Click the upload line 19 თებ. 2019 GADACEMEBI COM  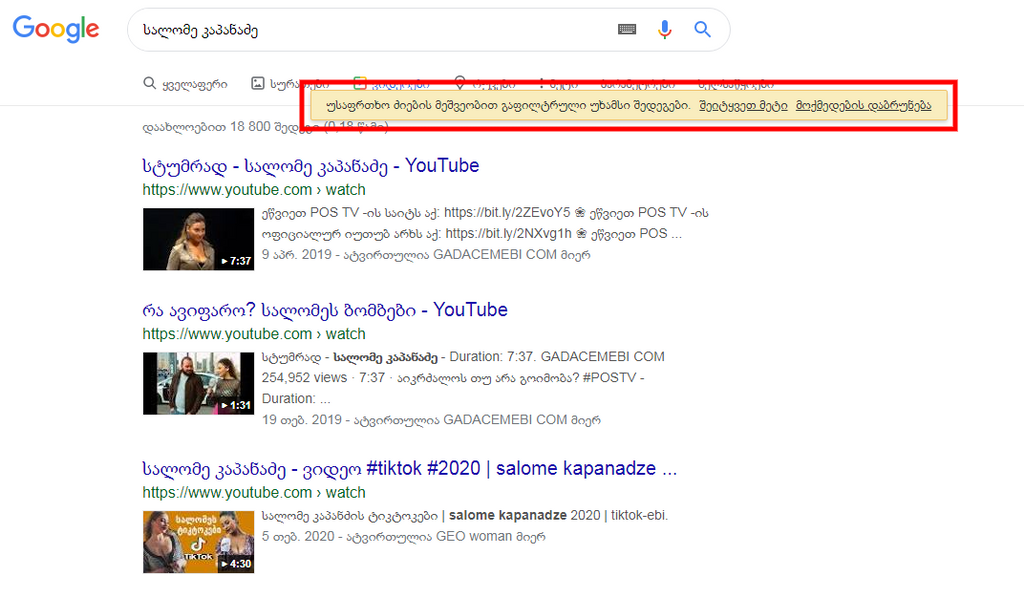click(431, 420)
